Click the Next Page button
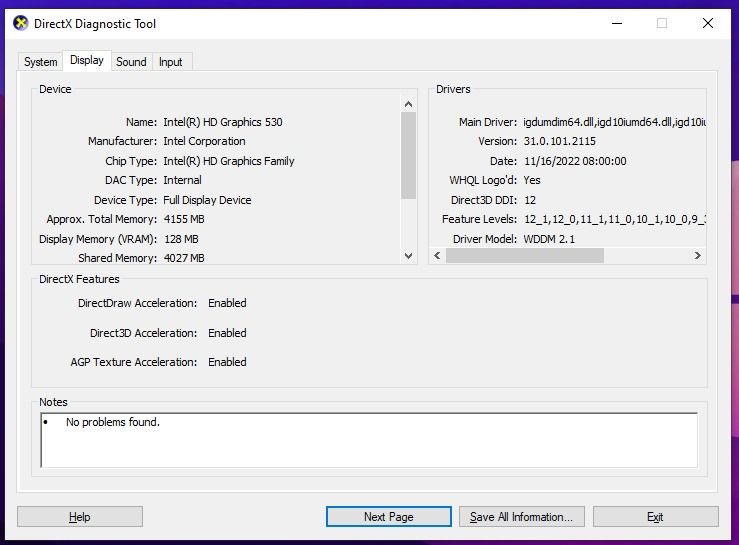739x545 pixels. click(388, 517)
